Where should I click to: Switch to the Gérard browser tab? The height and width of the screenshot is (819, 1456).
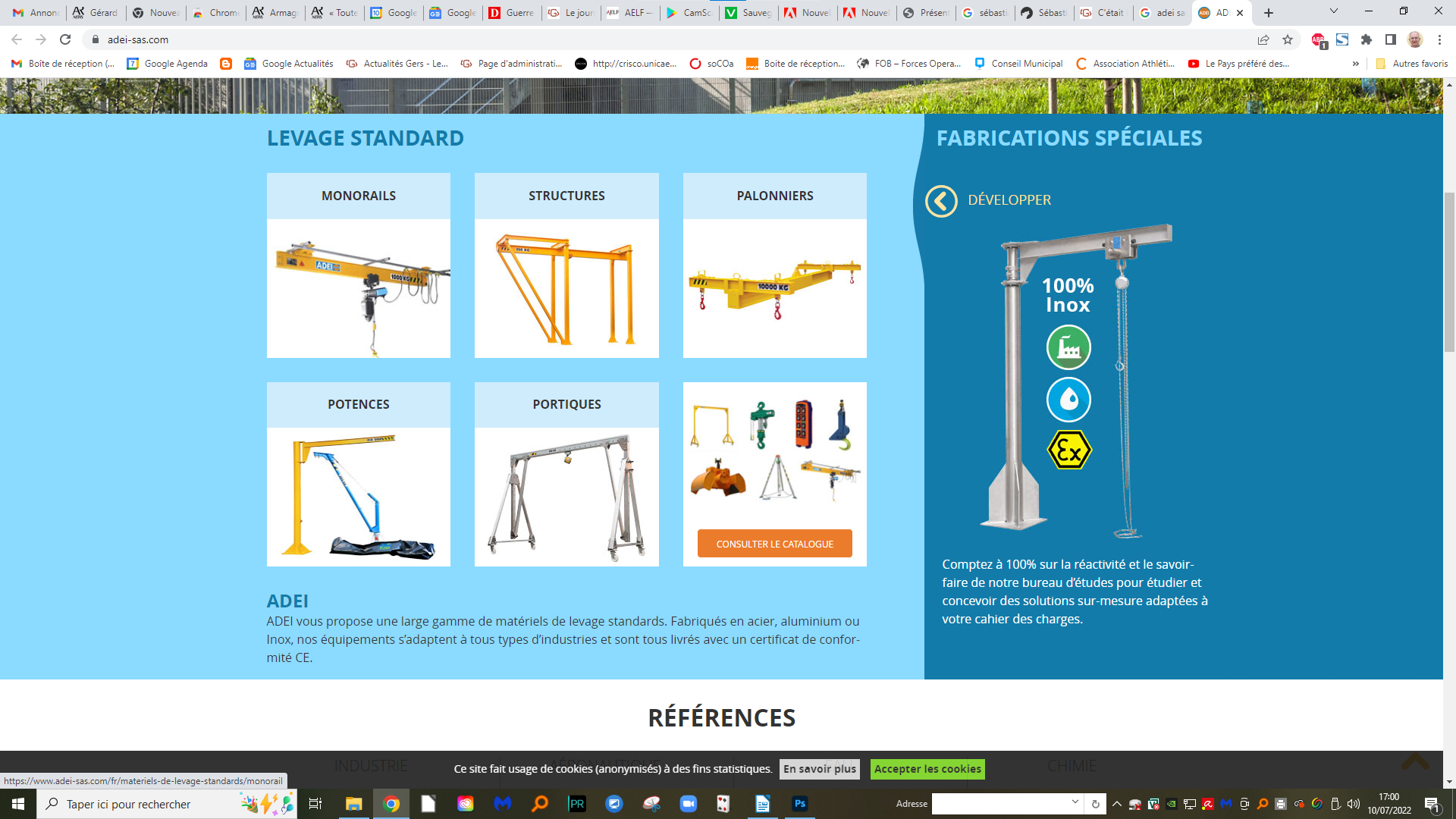point(96,13)
